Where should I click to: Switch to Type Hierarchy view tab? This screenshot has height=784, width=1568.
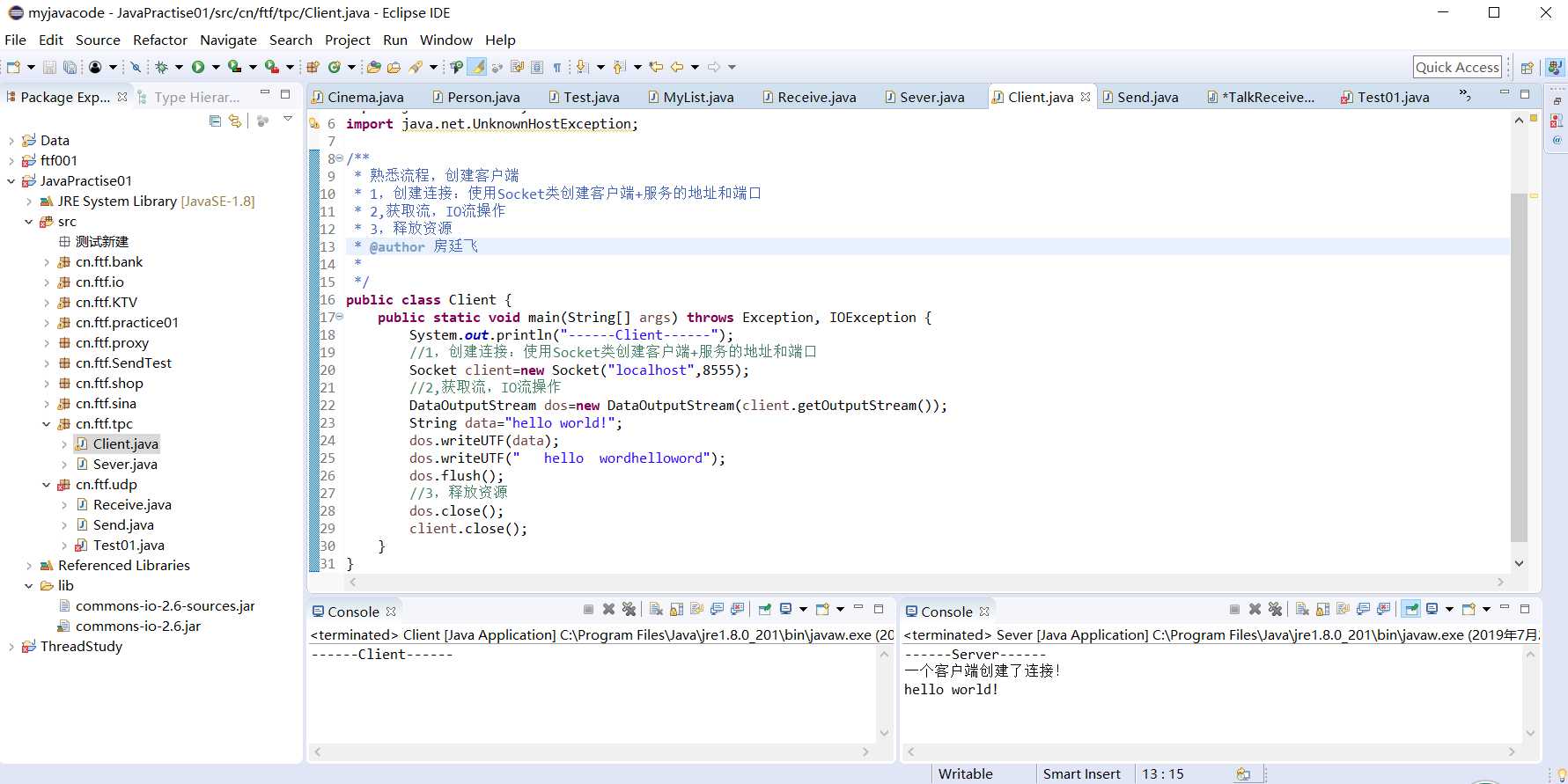click(x=188, y=98)
